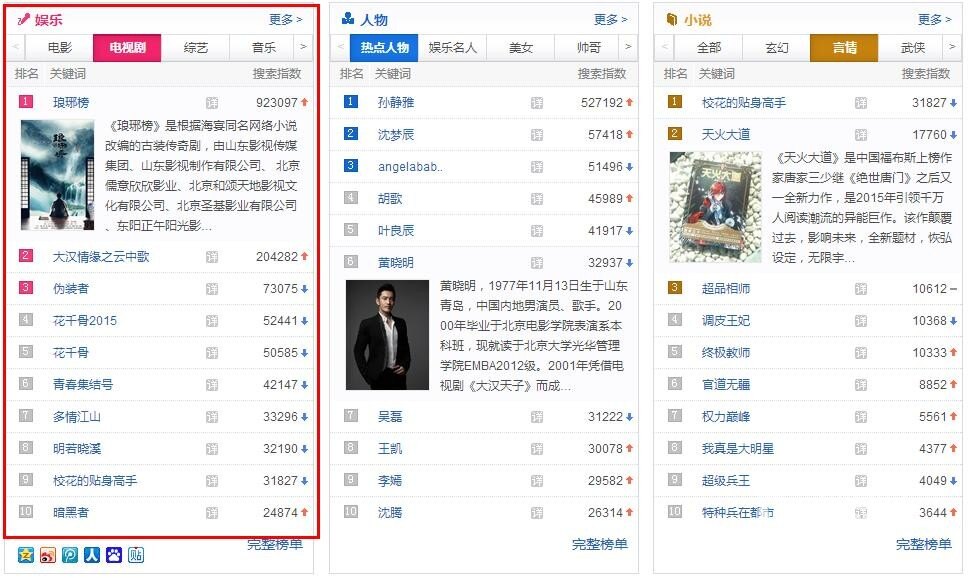Image resolution: width=969 pixels, height=578 pixels.
Task: Click details icon beside 校花的贴身高手 in novels
Action: [861, 103]
